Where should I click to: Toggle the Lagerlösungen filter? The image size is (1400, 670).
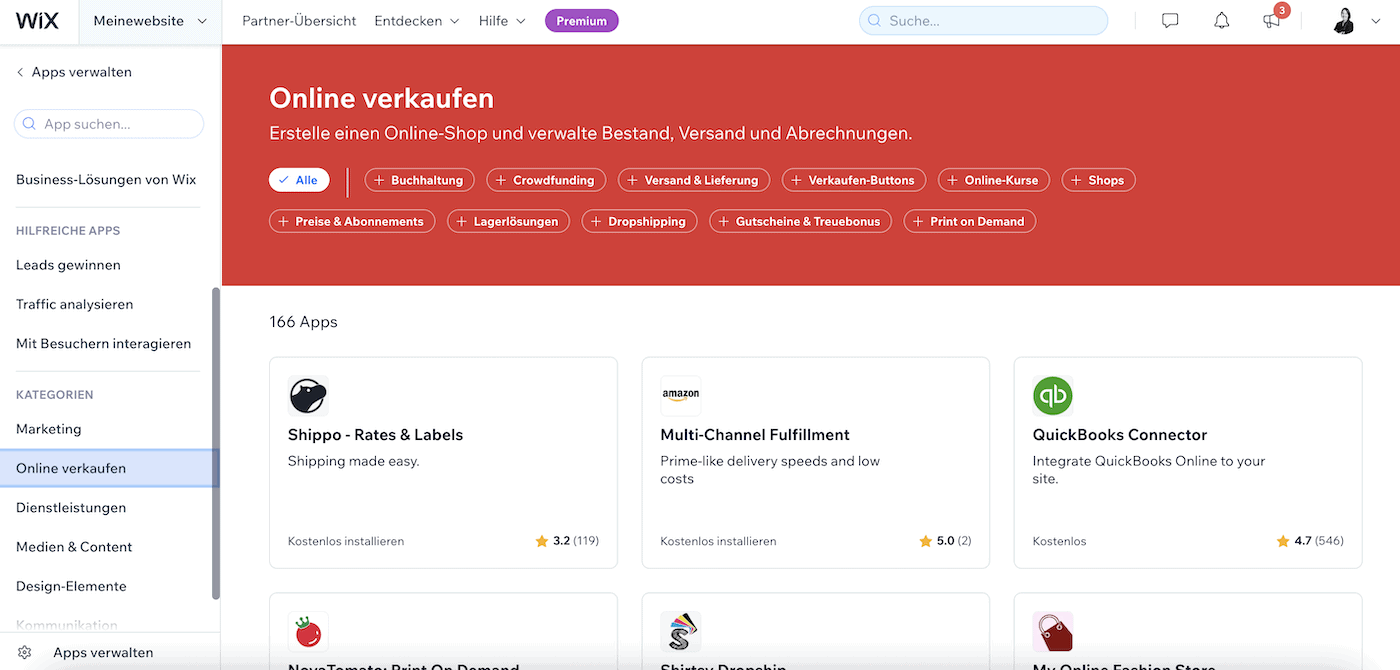509,221
